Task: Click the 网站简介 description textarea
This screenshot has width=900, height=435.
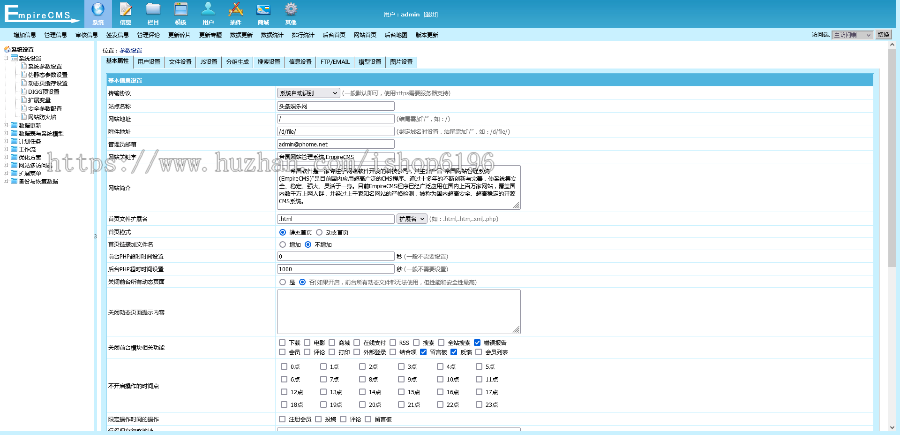Action: click(399, 187)
